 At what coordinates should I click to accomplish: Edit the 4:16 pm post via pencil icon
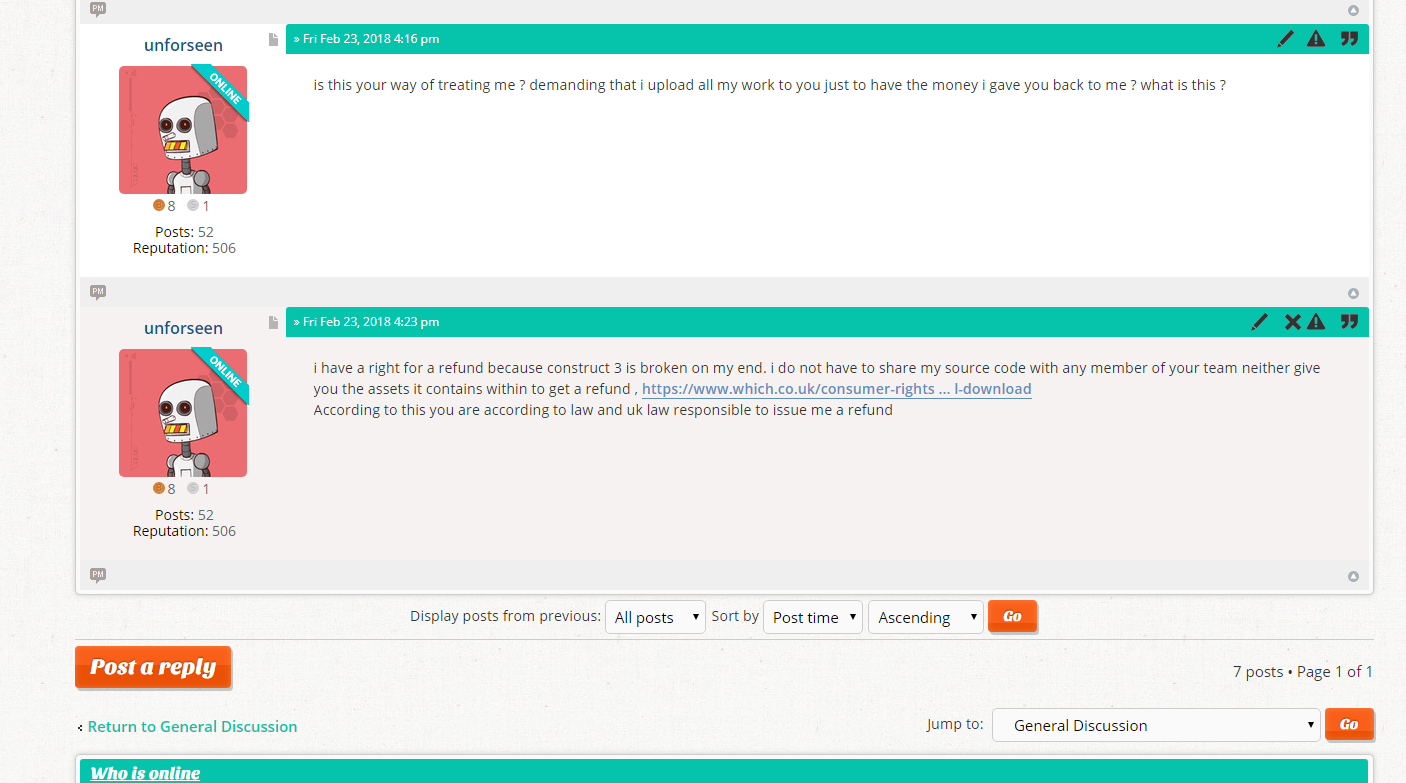[1285, 39]
